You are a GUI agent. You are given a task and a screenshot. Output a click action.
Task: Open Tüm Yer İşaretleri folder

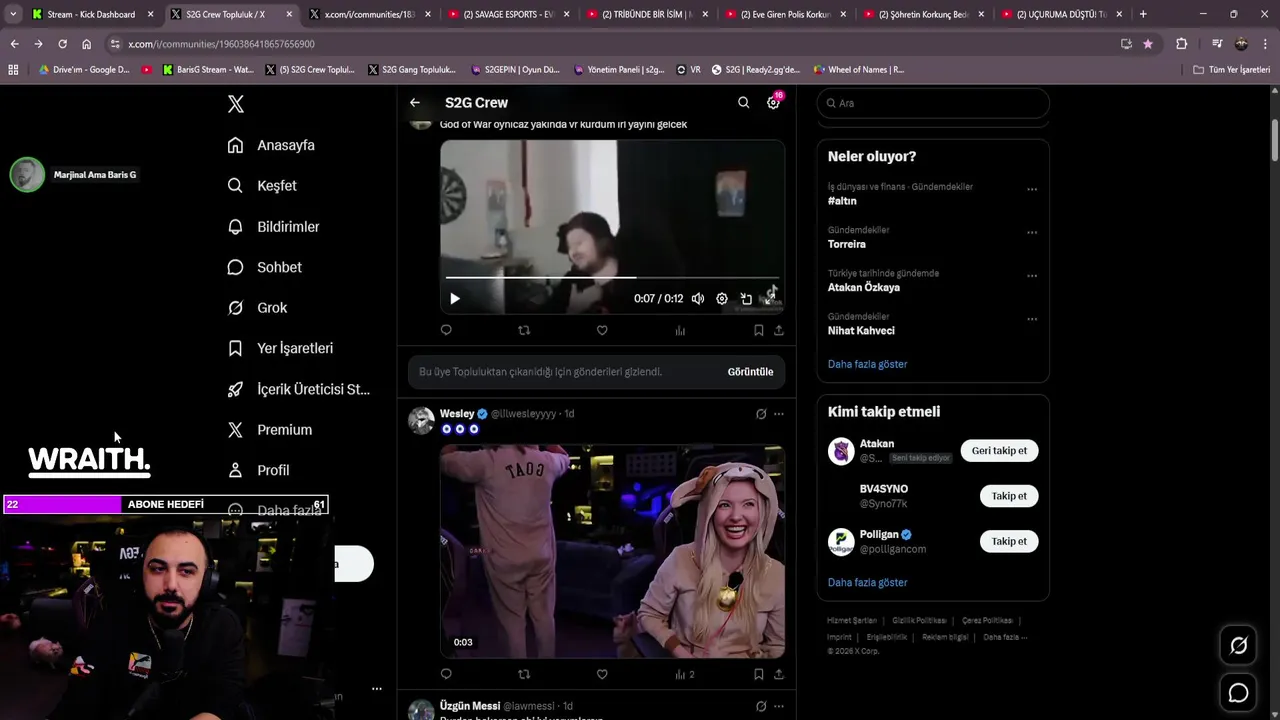1232,70
